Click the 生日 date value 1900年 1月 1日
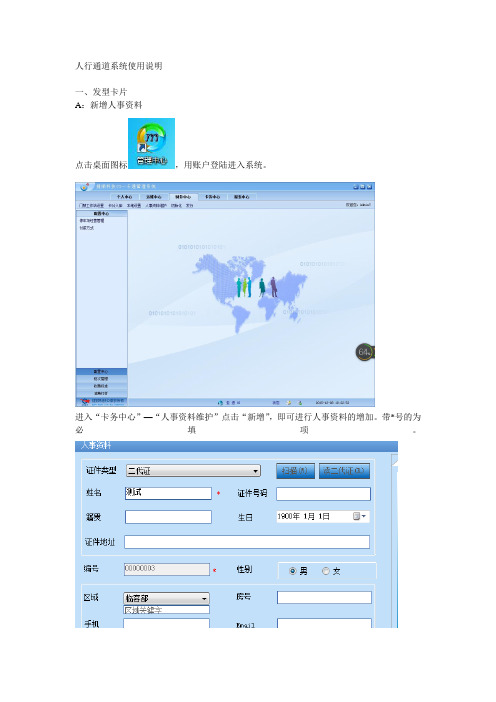Viewport: 496px width, 702px height. click(304, 516)
